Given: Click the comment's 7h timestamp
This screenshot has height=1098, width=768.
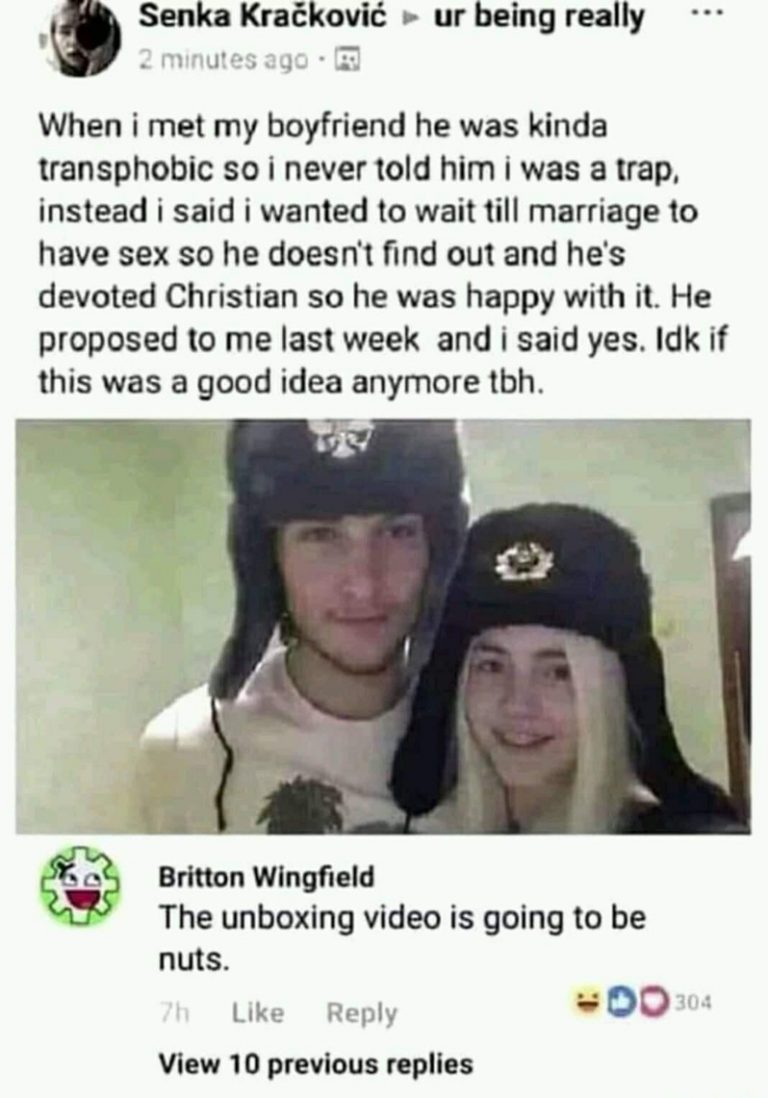Looking at the screenshot, I should tap(174, 1013).
